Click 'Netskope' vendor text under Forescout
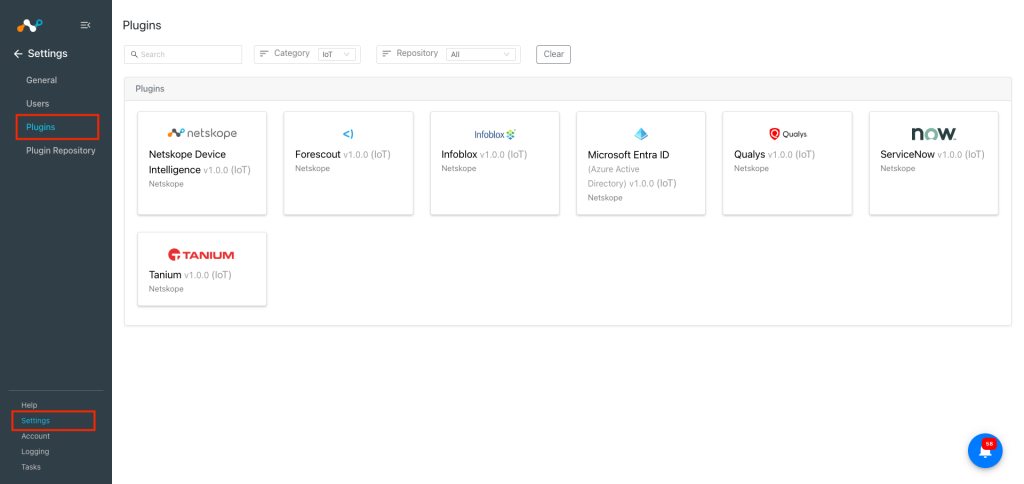Image resolution: width=1024 pixels, height=484 pixels. coord(312,169)
